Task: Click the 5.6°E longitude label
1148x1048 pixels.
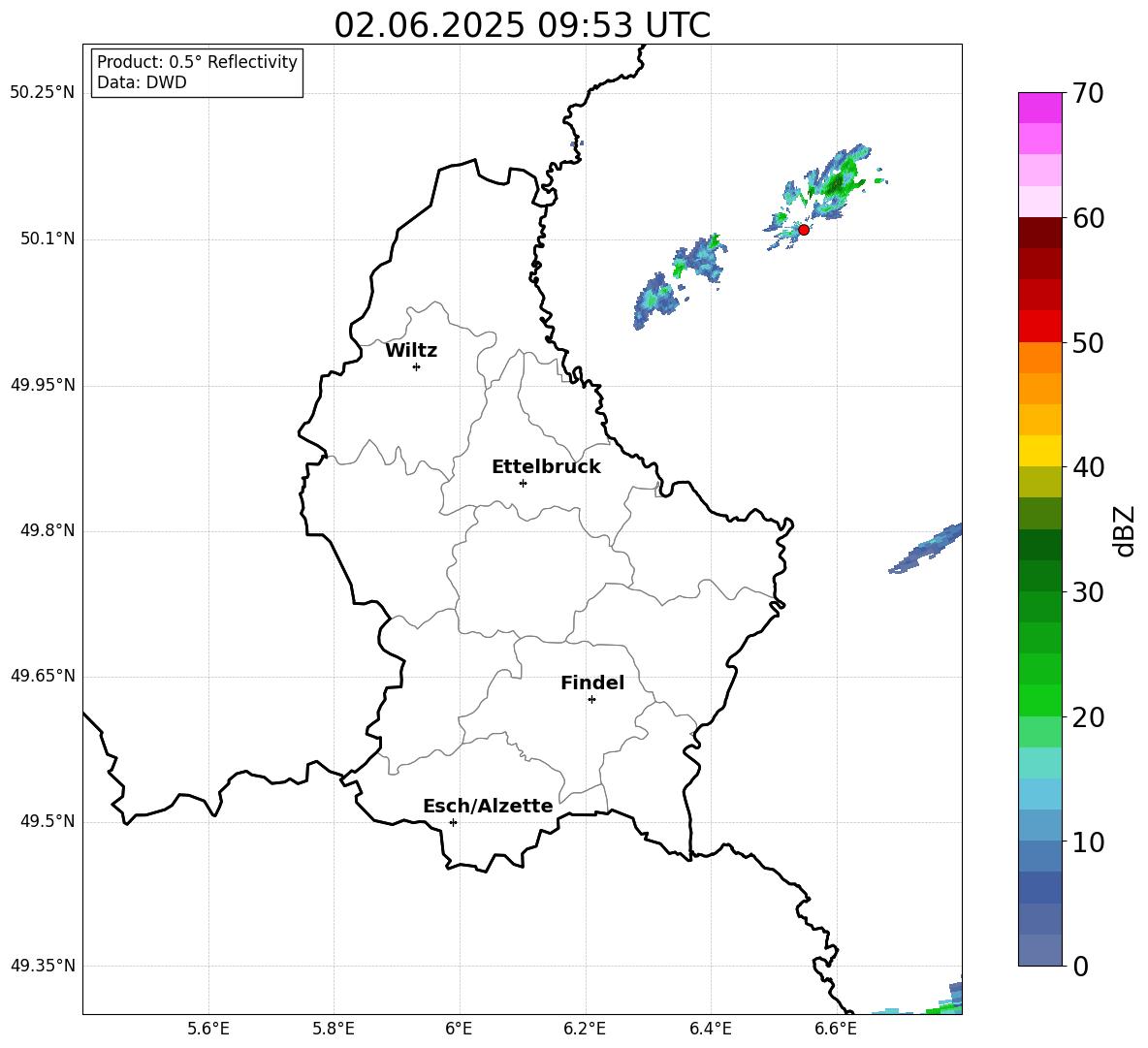Action: point(208,1029)
